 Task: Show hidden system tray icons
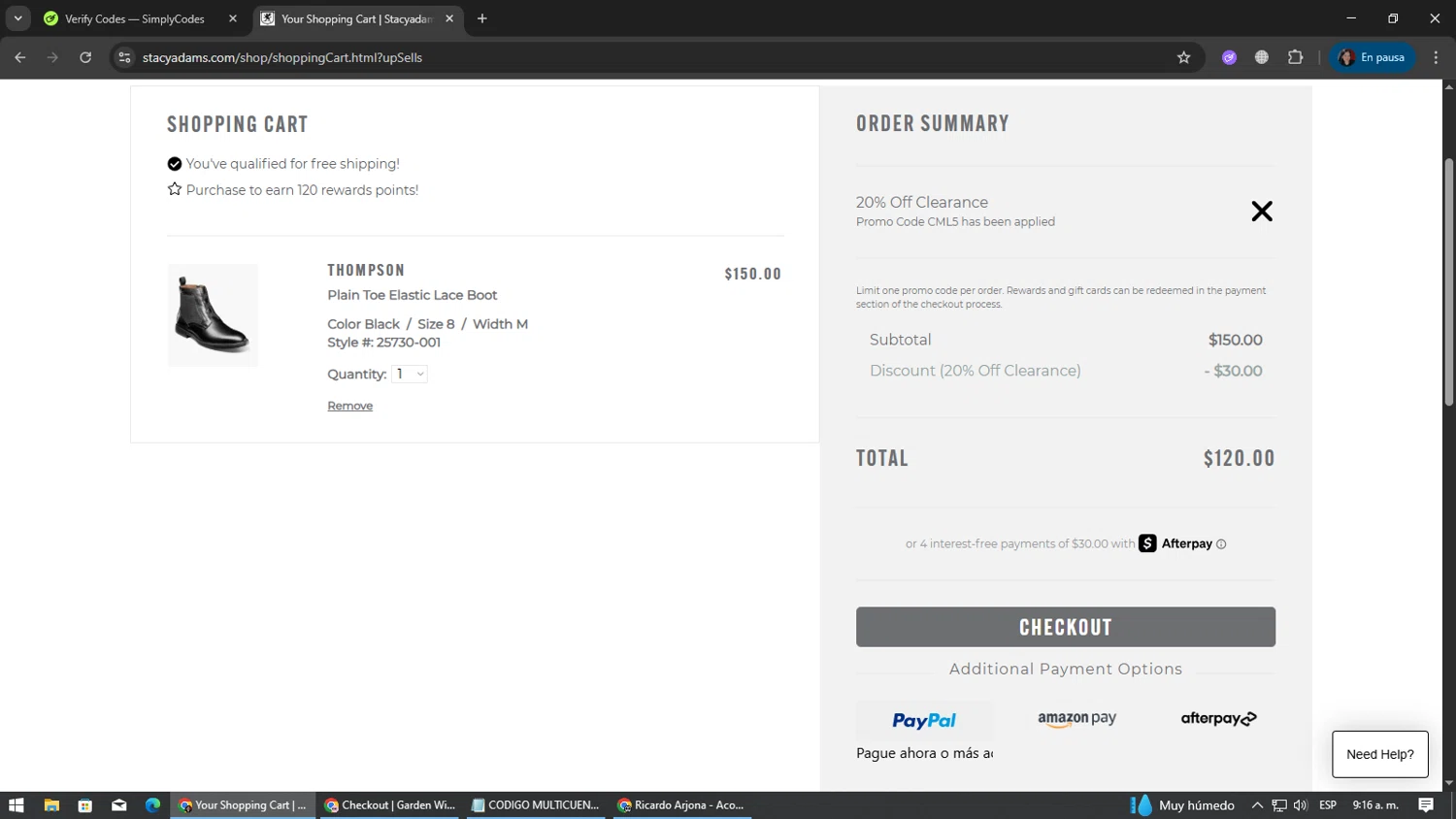click(1257, 805)
